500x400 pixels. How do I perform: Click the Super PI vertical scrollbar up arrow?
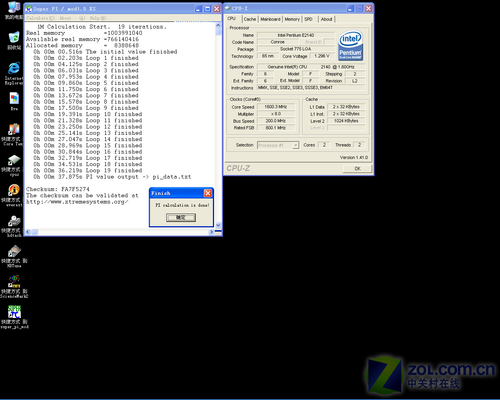coord(218,25)
